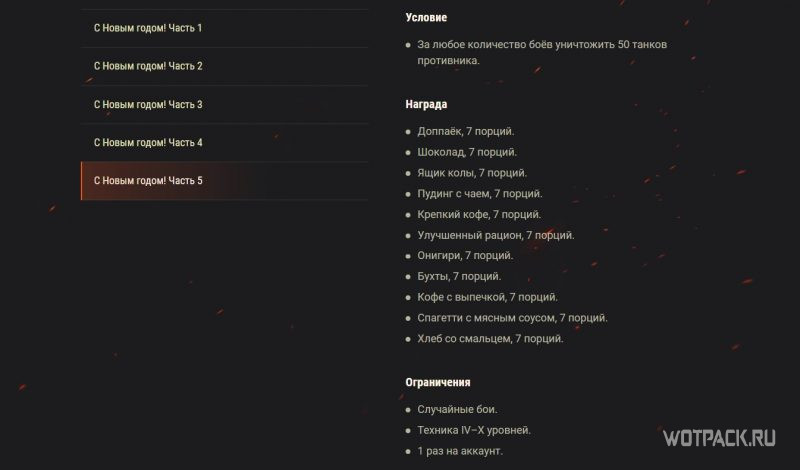
Task: Click the 'Условие' heading
Action: (426, 18)
